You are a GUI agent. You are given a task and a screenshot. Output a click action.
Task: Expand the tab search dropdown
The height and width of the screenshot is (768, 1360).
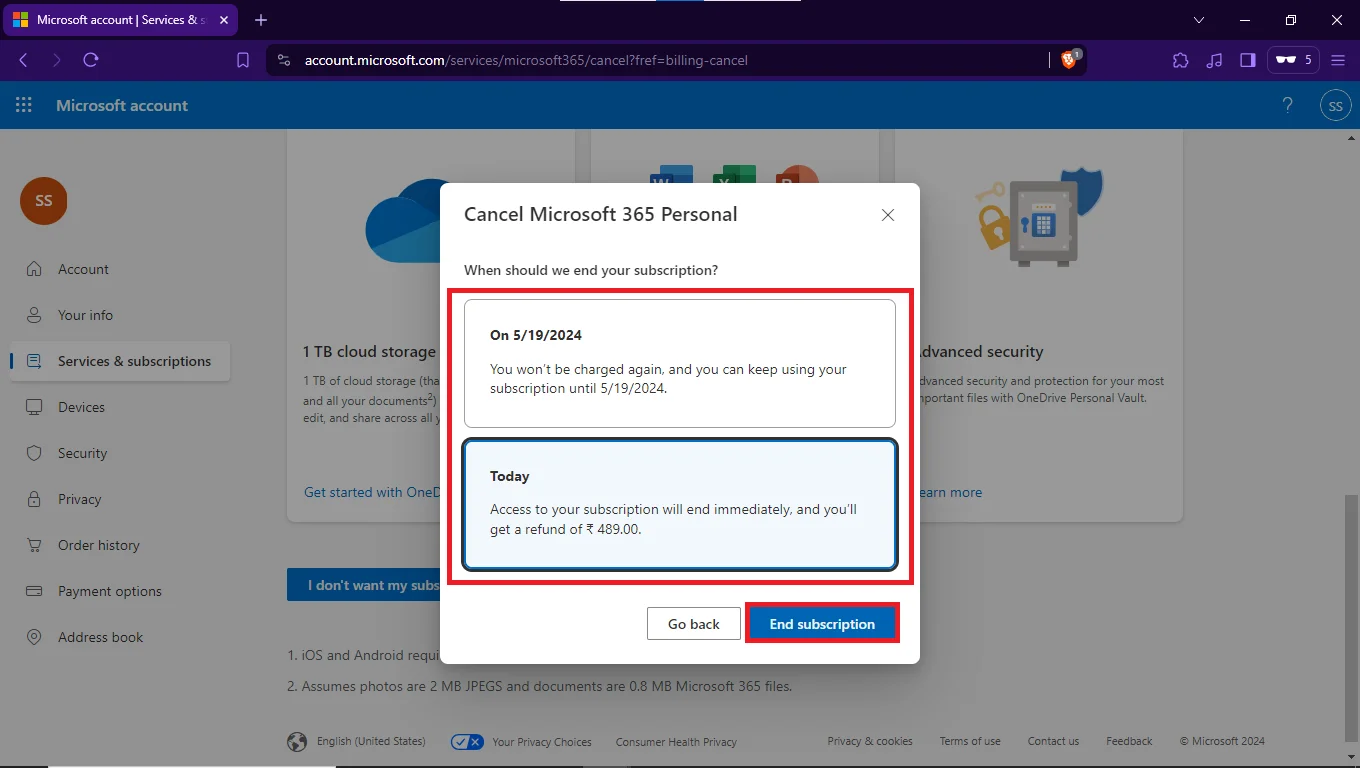coord(1199,20)
